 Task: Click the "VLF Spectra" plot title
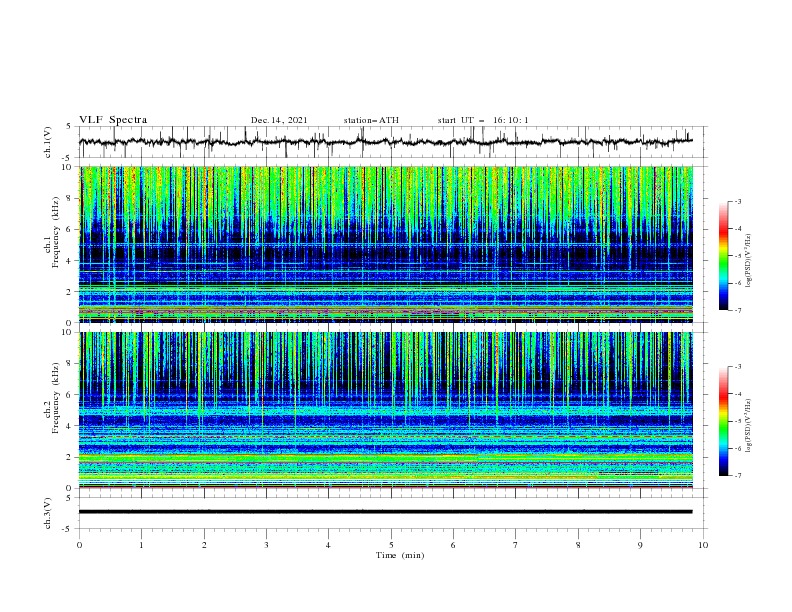[113, 120]
